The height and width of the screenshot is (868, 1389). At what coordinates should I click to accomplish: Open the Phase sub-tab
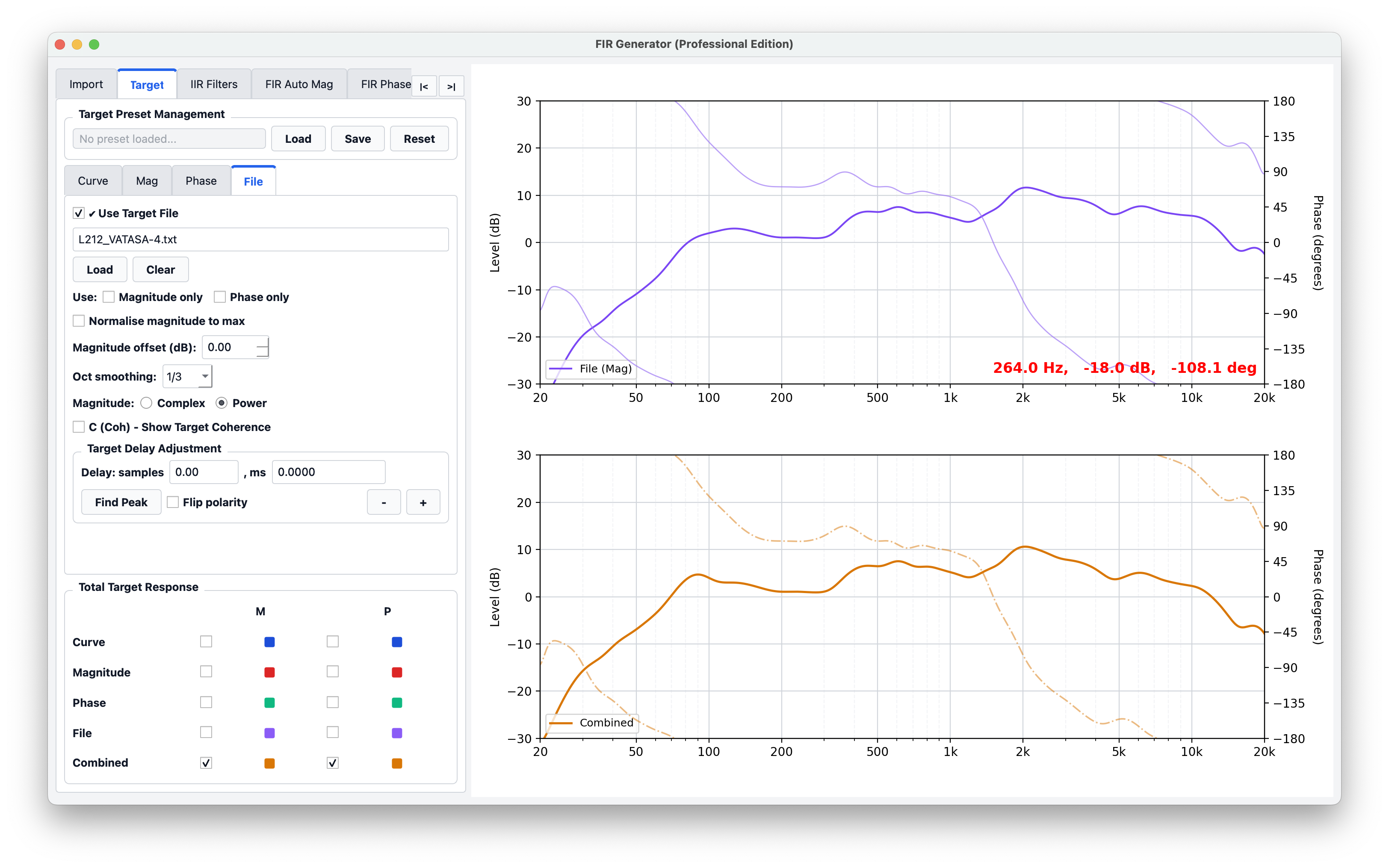[x=201, y=181]
